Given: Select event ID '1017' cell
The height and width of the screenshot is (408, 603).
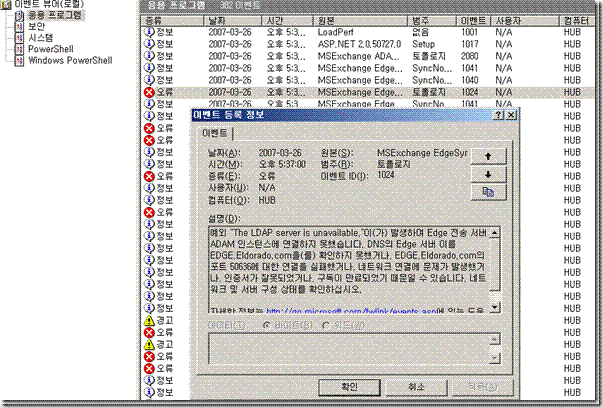Looking at the screenshot, I should pyautogui.click(x=470, y=44).
